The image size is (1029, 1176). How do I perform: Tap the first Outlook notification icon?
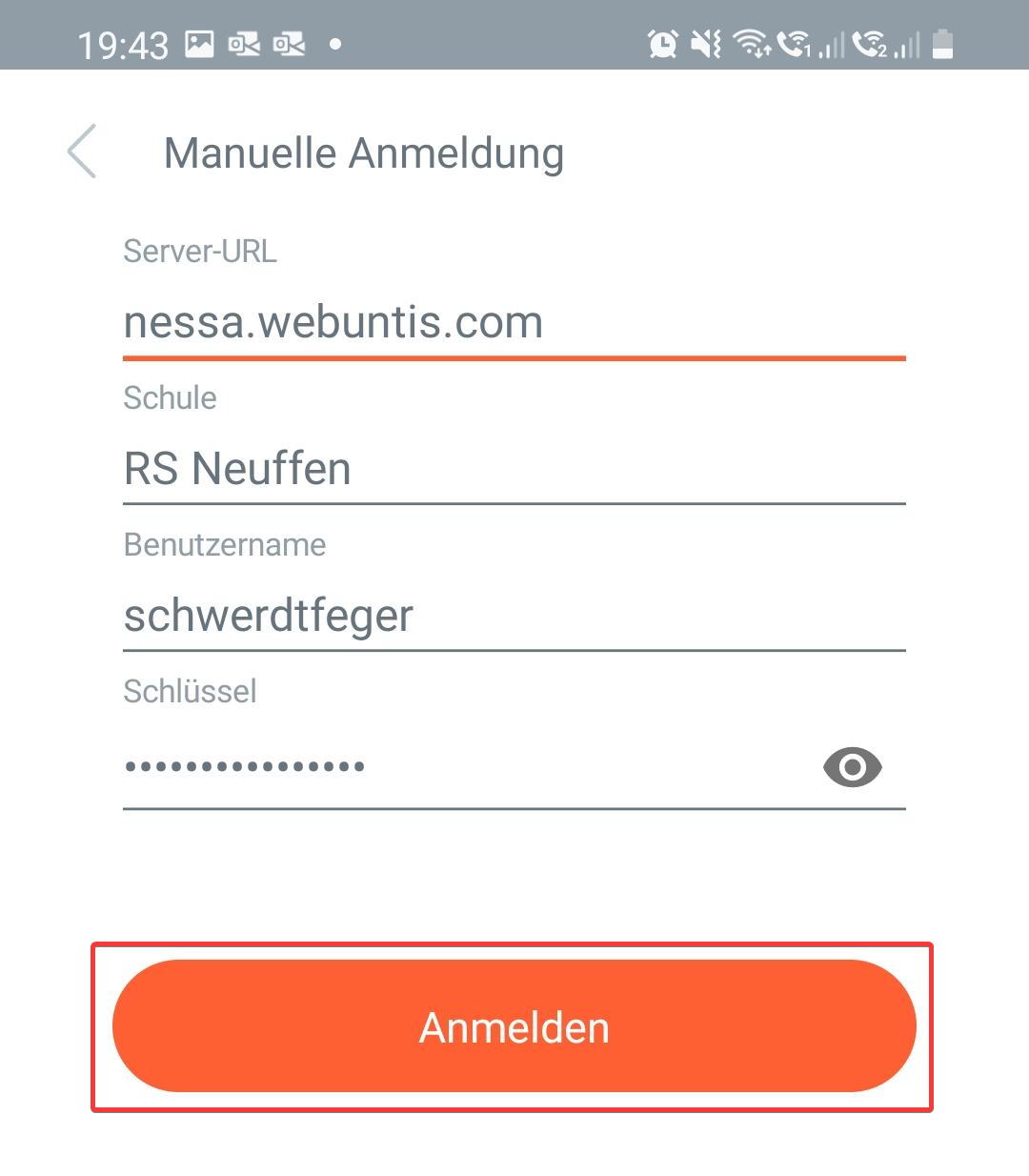click(x=244, y=44)
